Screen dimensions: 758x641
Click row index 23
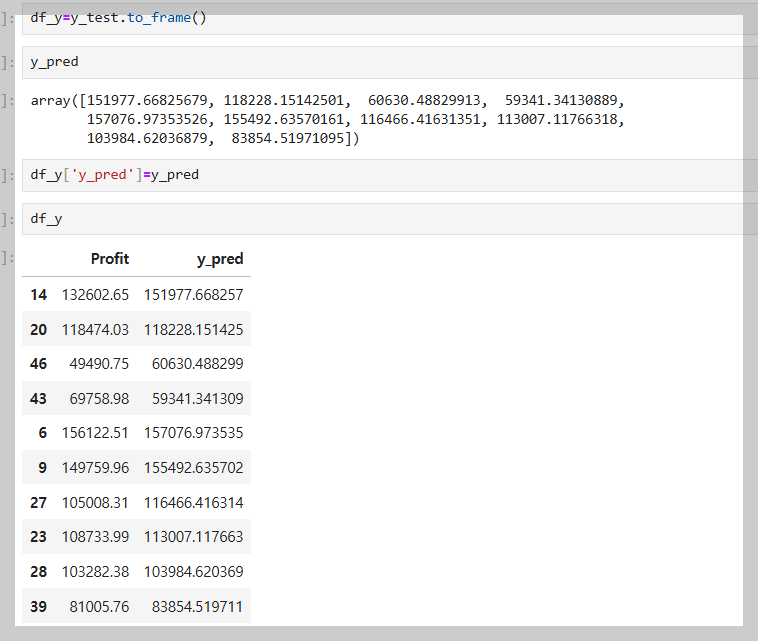point(39,537)
